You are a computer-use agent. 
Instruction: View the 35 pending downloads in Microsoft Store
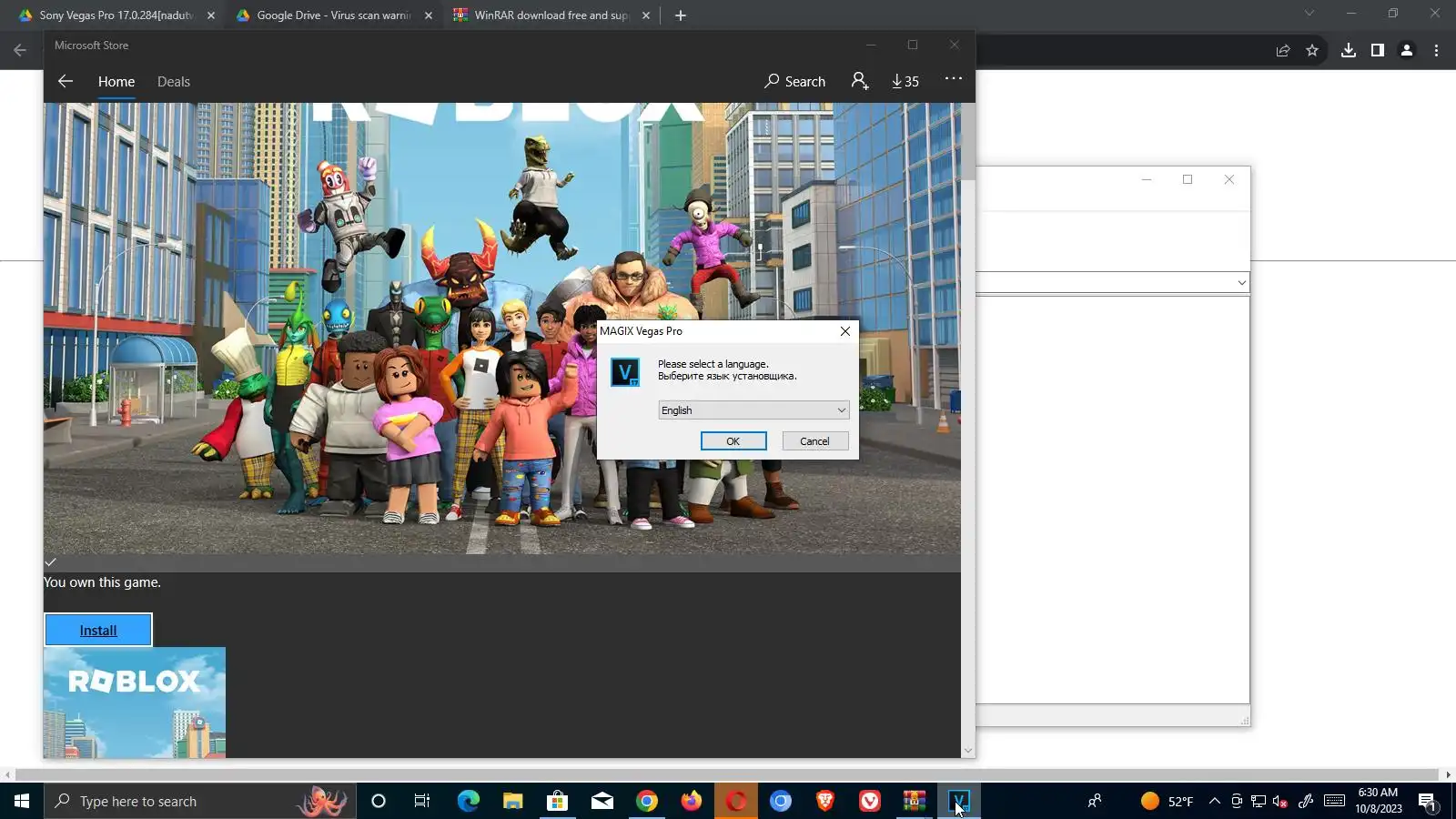pyautogui.click(x=905, y=81)
